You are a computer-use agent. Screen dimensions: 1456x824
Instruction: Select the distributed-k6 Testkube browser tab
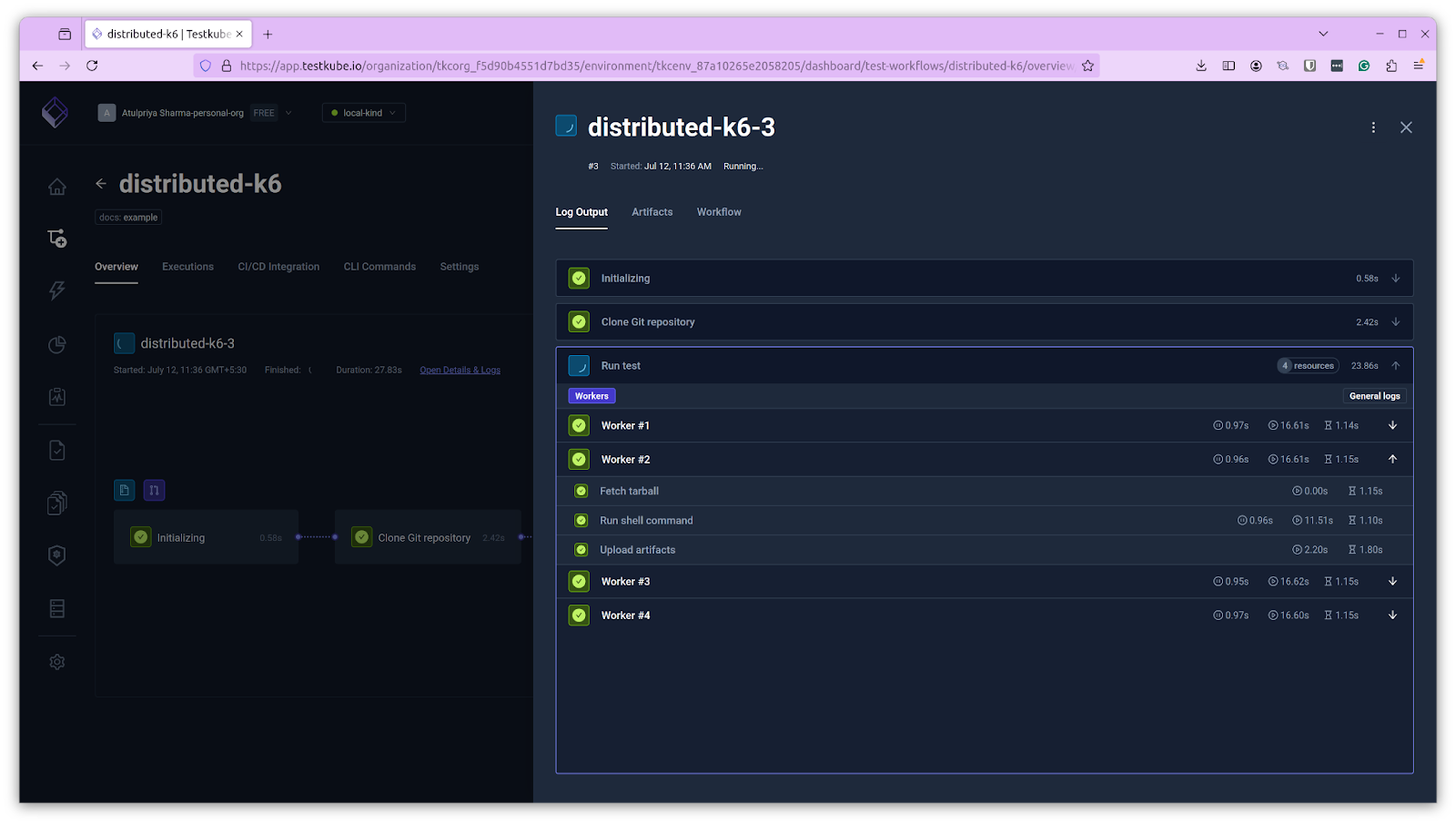pos(168,35)
